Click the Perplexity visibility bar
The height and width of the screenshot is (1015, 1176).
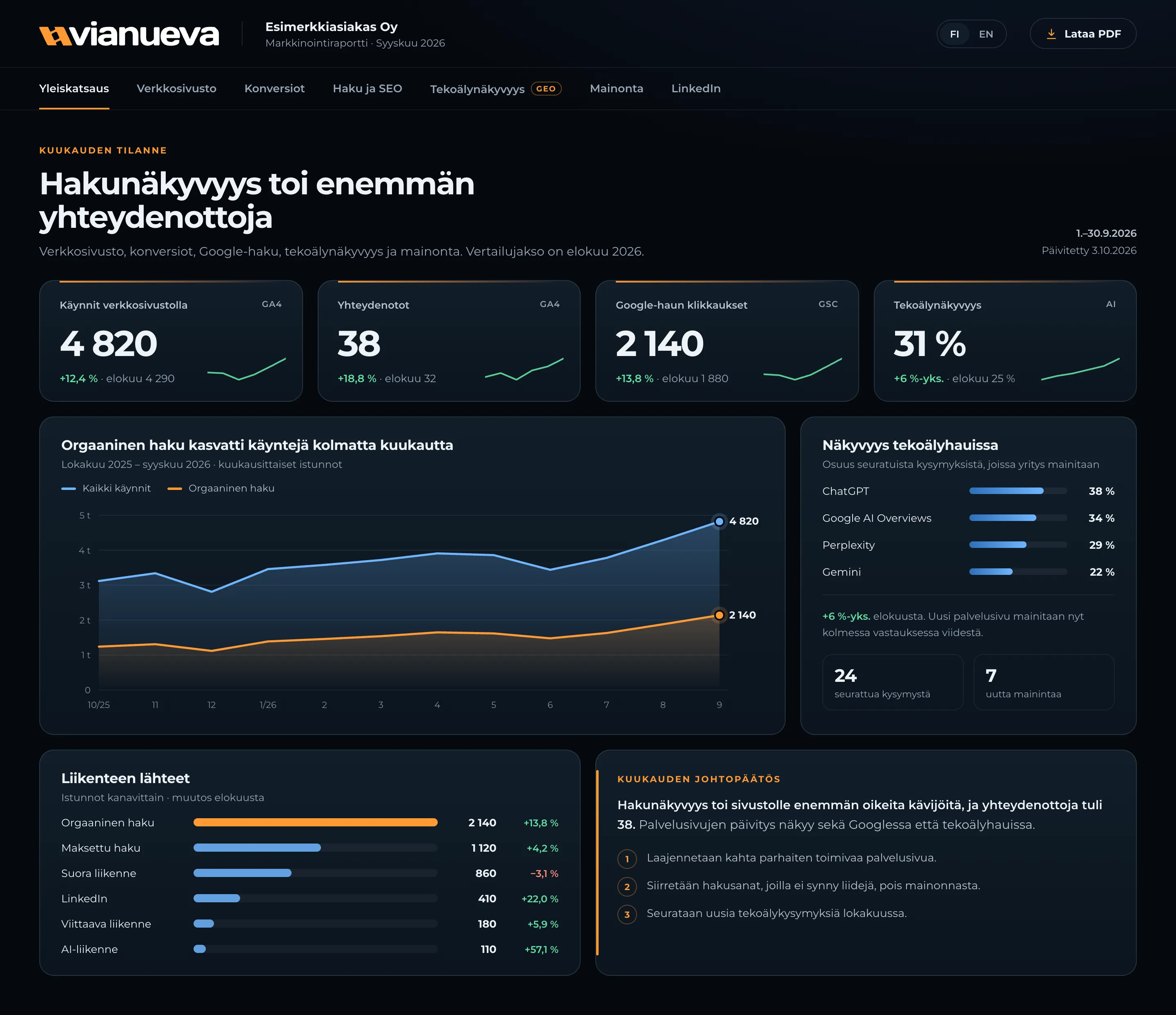coord(1018,545)
